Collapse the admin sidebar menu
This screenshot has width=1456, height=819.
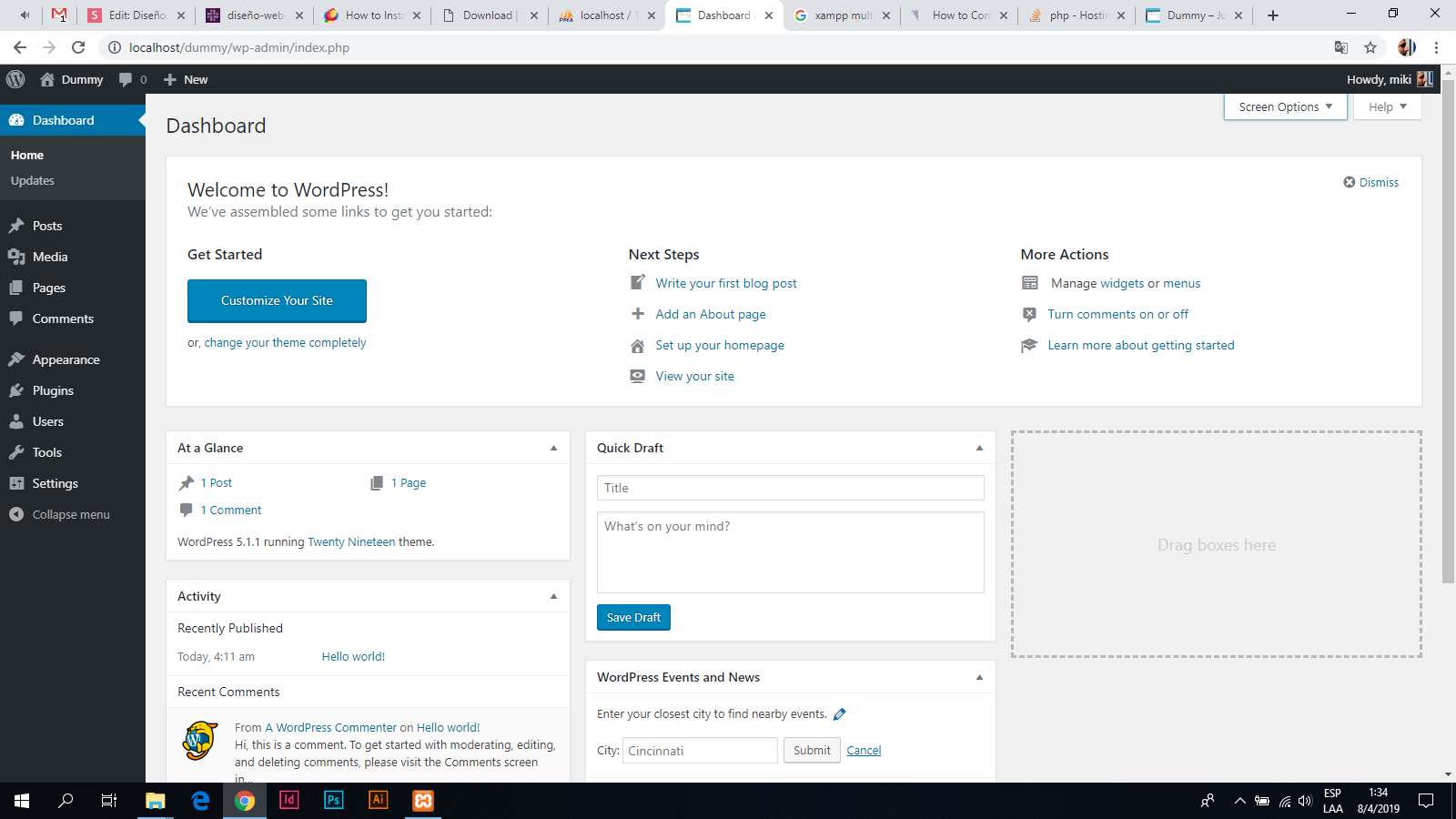tap(73, 514)
